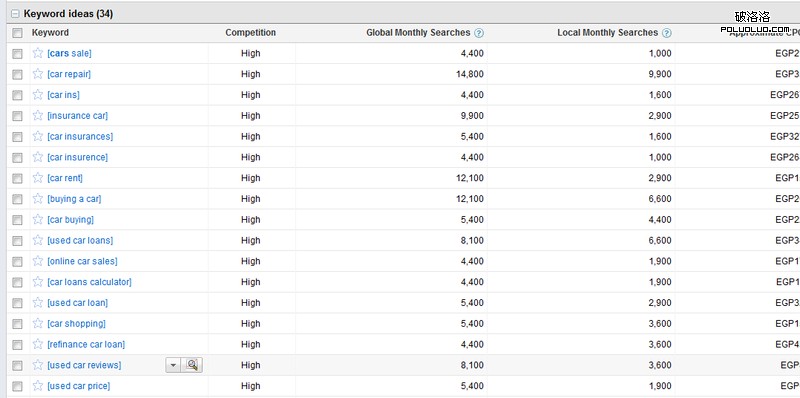800x398 pixels.
Task: Tick the select-all checkbox in header row
Action: coord(17,33)
